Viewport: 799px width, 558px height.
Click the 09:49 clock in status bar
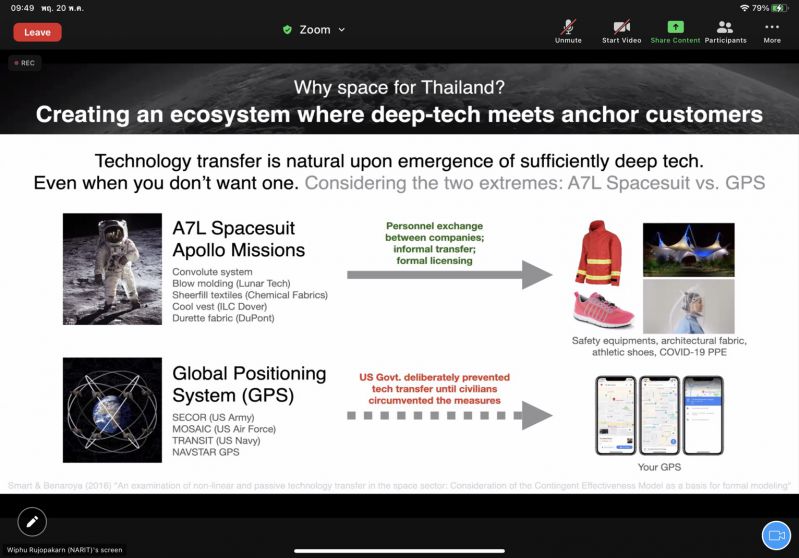[22, 8]
